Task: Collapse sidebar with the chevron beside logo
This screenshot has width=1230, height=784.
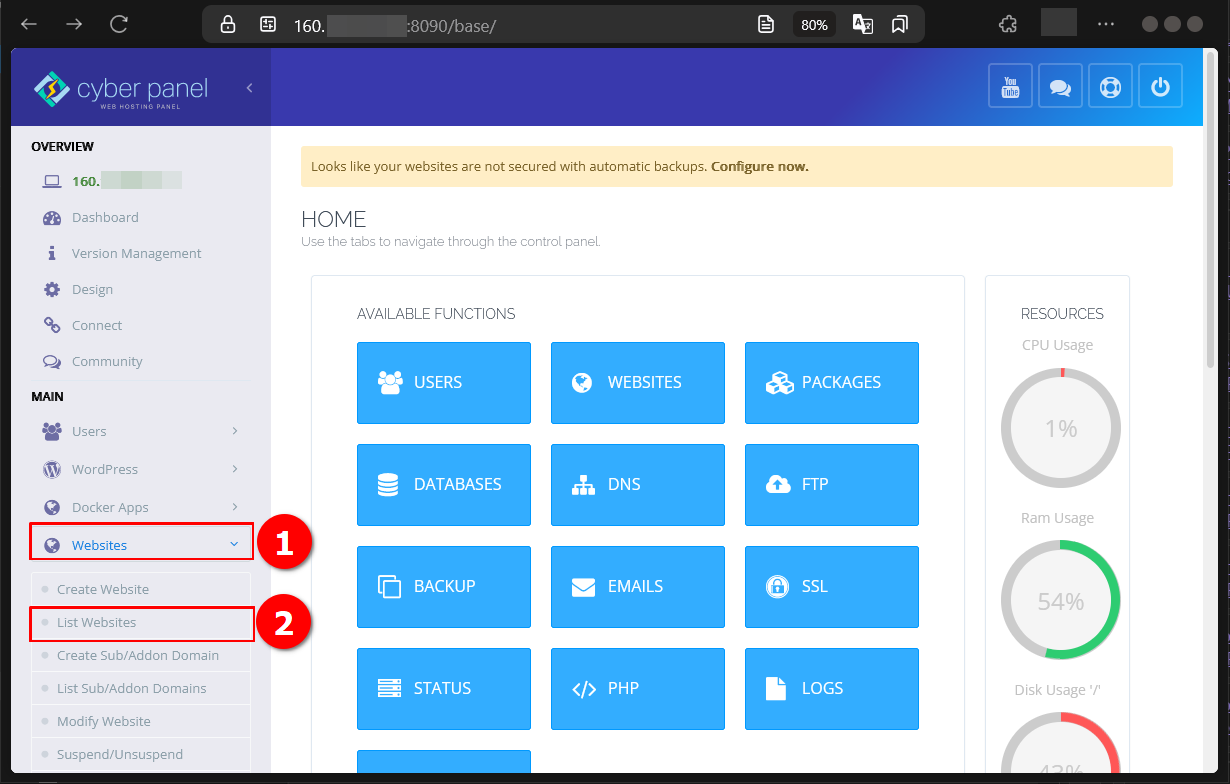Action: coord(249,88)
